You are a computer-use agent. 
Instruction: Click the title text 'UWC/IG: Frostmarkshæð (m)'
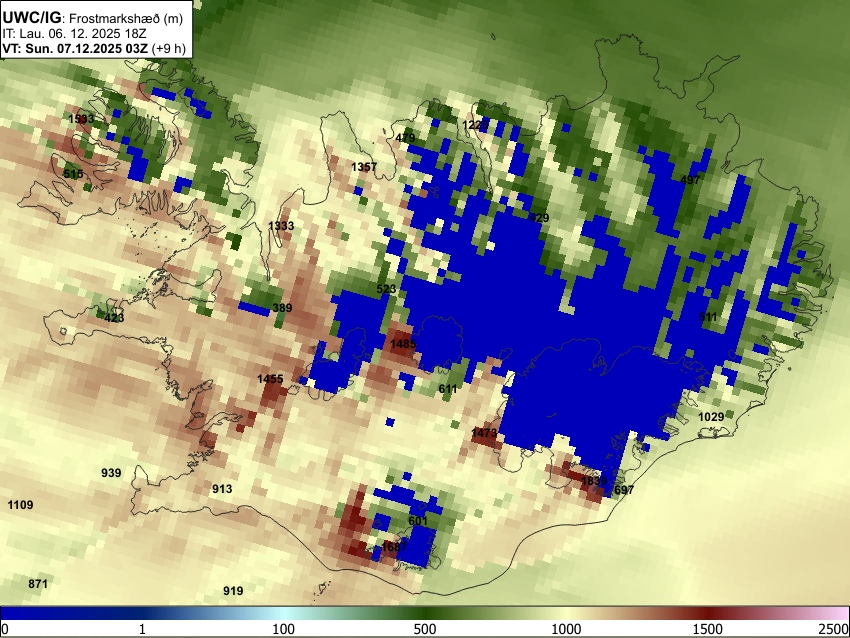coord(93,18)
